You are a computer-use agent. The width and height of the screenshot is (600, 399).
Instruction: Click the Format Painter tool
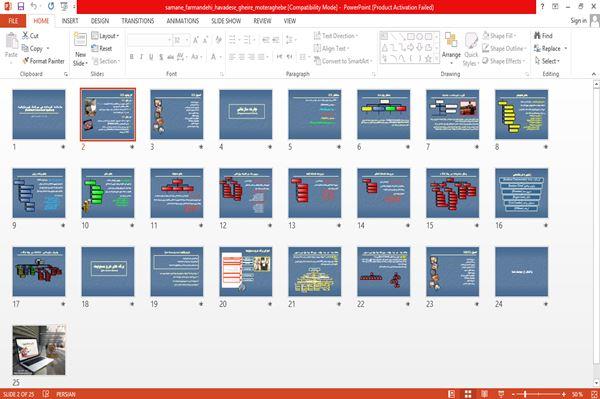click(43, 61)
